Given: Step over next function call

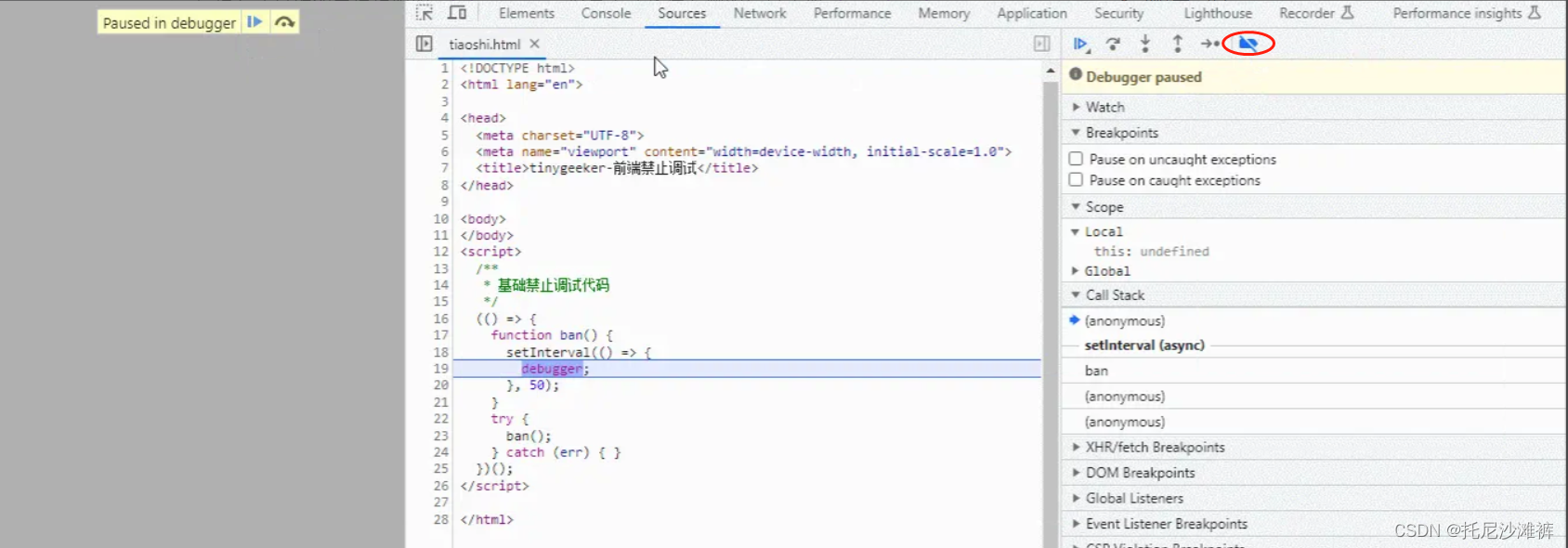Looking at the screenshot, I should (1113, 44).
